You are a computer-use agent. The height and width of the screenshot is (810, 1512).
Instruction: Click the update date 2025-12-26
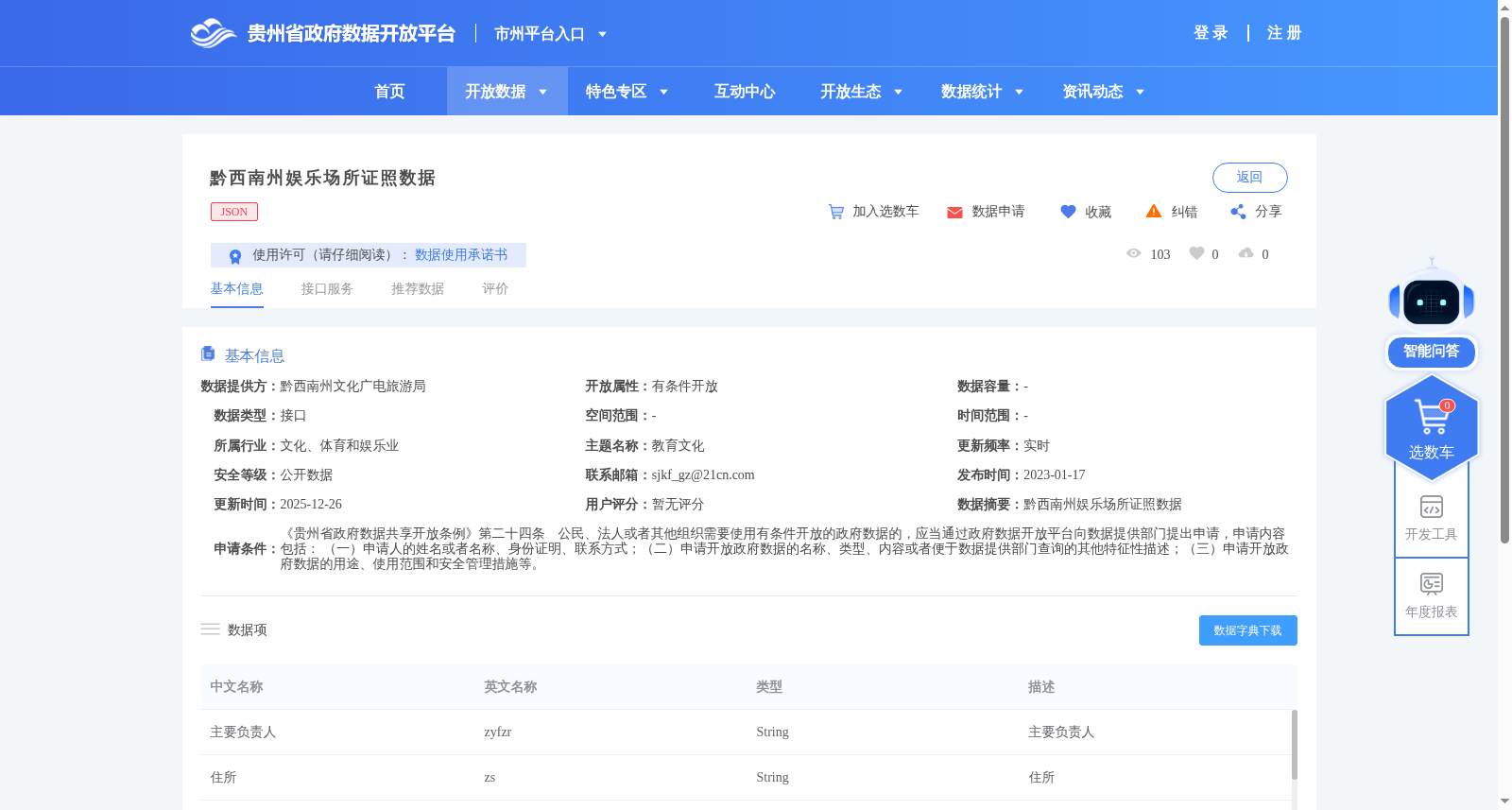311,505
